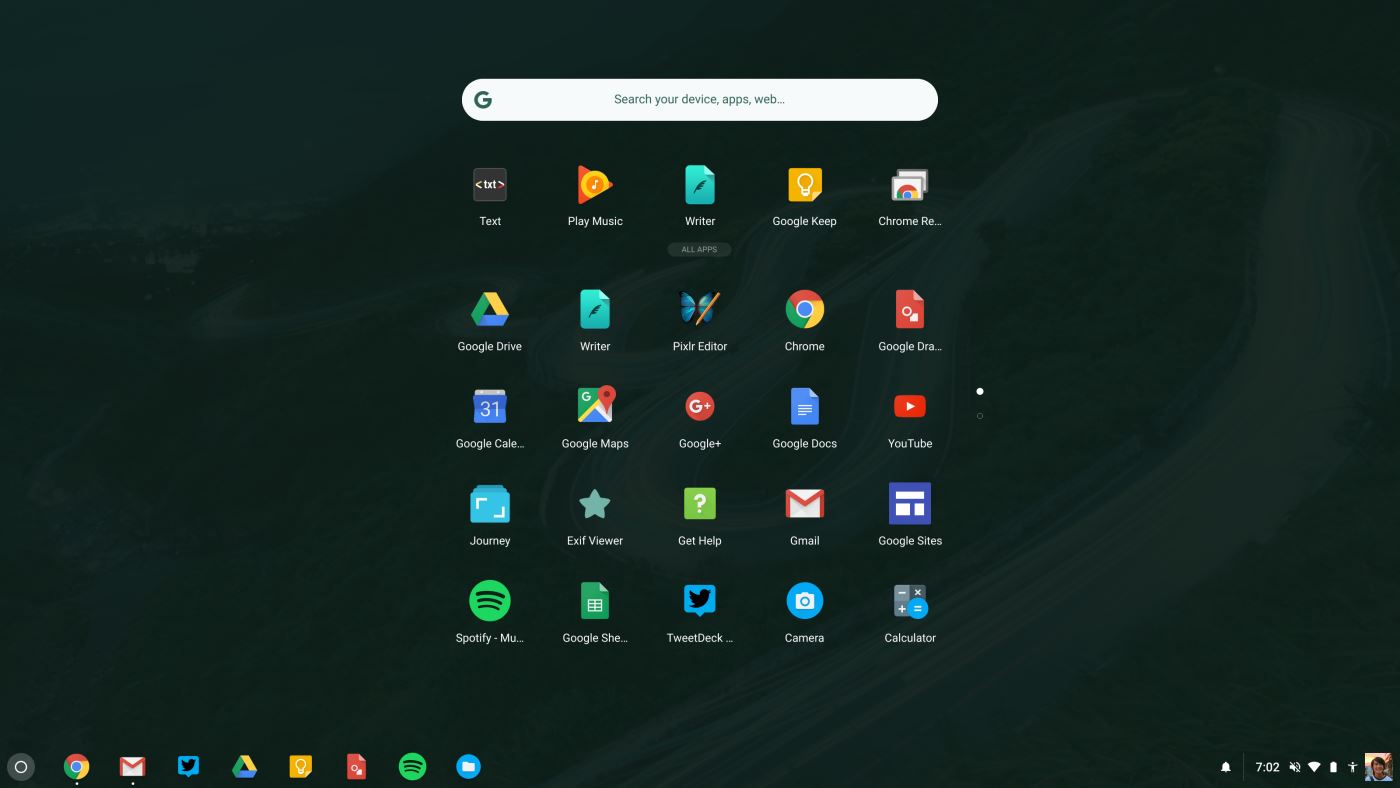Click the user avatar in system tray
Screen dimensions: 1400x788
[x=1378, y=767]
